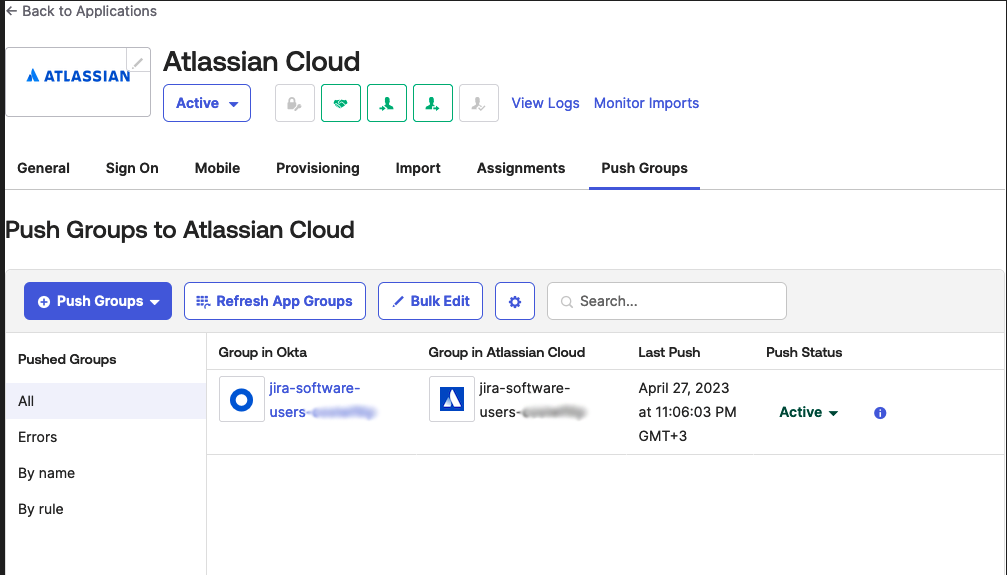Click the Okta group circle icon
Image resolution: width=1007 pixels, height=575 pixels.
tap(241, 400)
